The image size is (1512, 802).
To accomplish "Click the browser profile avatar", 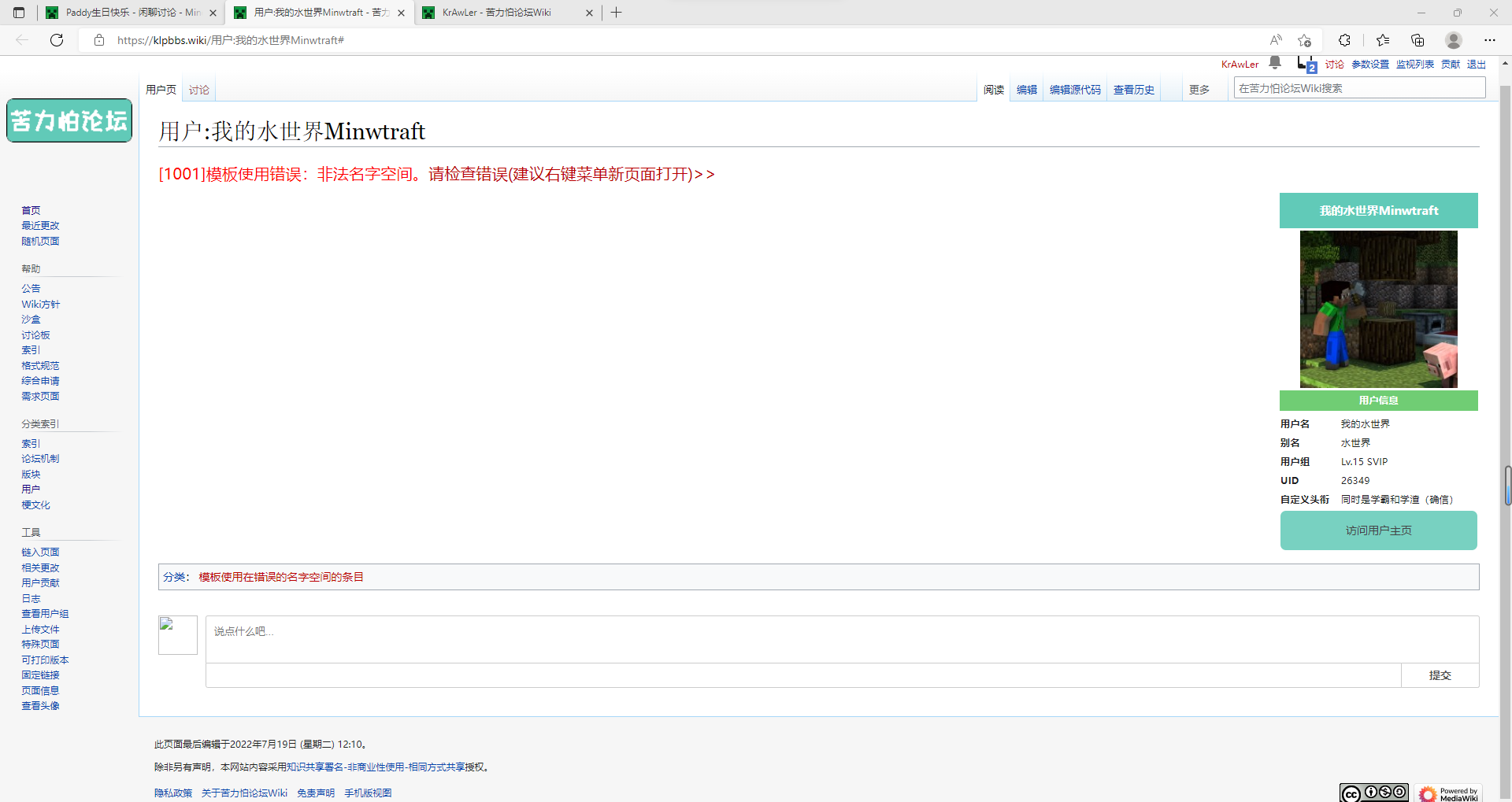I will click(1454, 40).
